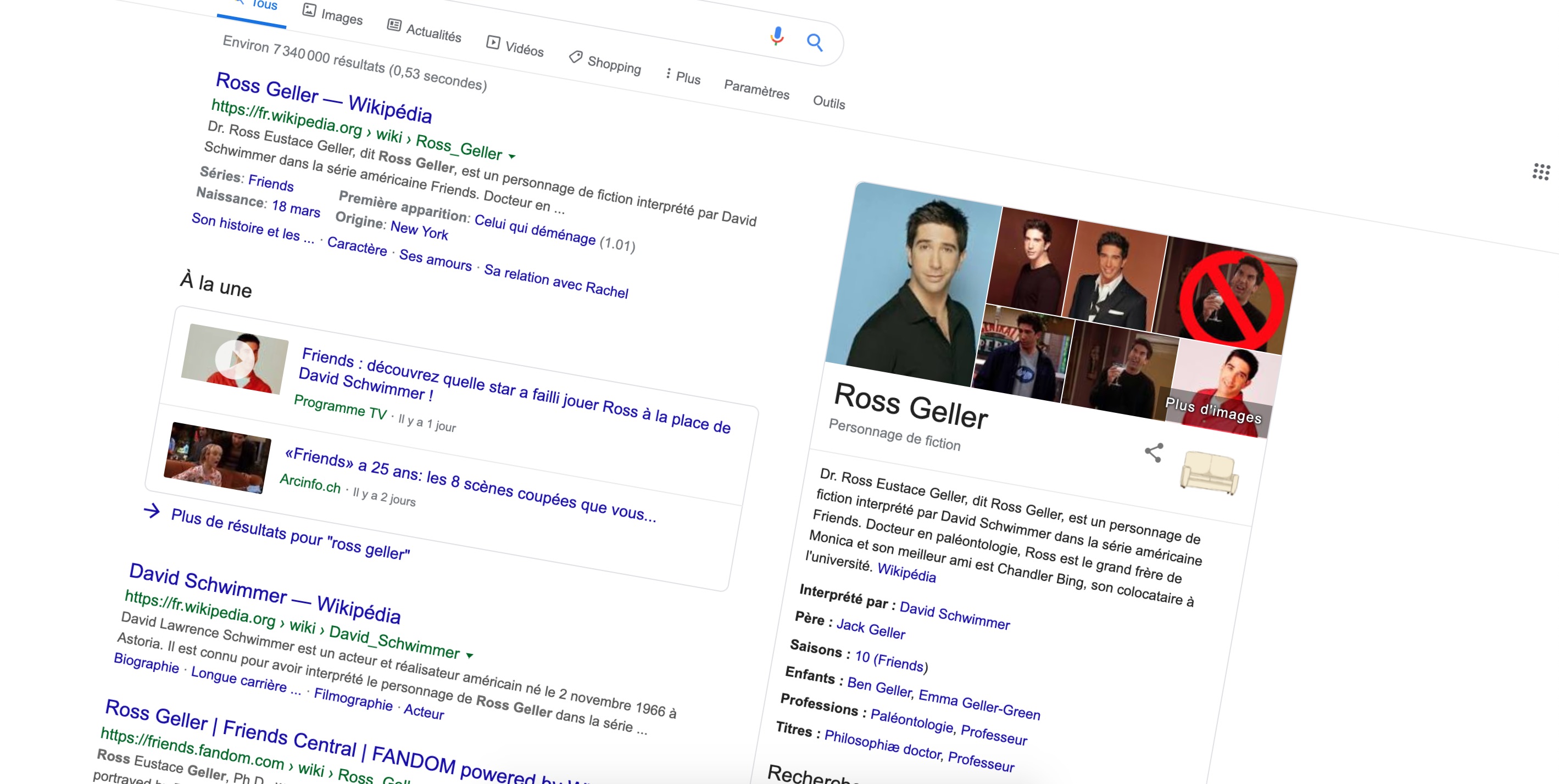Click the Friends 25 ans news thumbnail

pyautogui.click(x=218, y=457)
